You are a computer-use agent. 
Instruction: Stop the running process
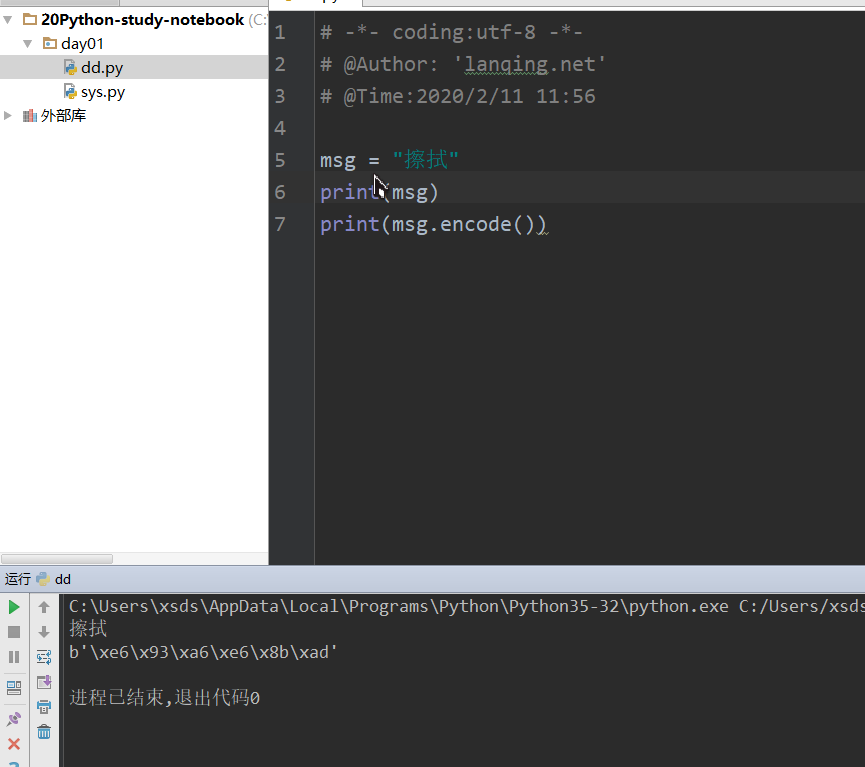14,631
